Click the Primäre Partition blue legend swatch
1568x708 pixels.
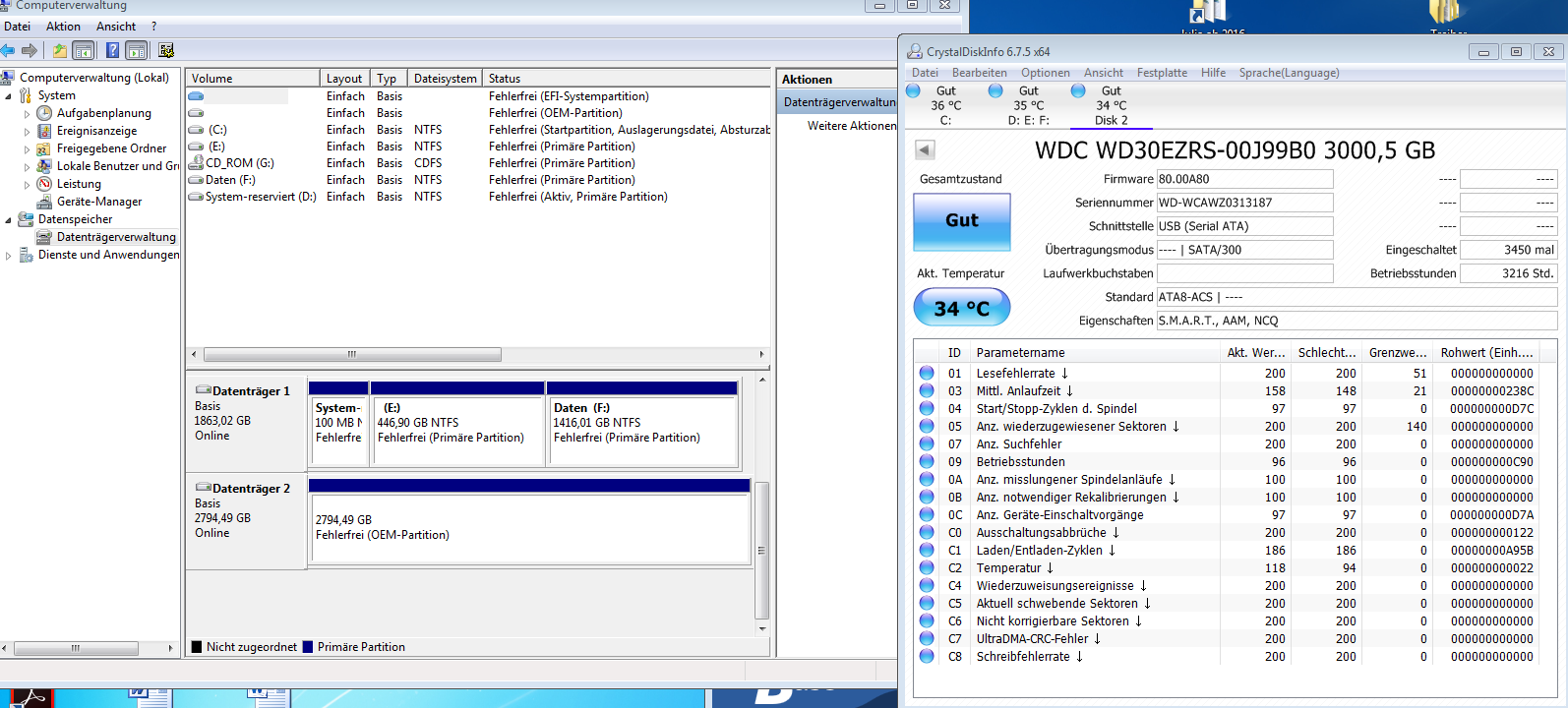308,647
